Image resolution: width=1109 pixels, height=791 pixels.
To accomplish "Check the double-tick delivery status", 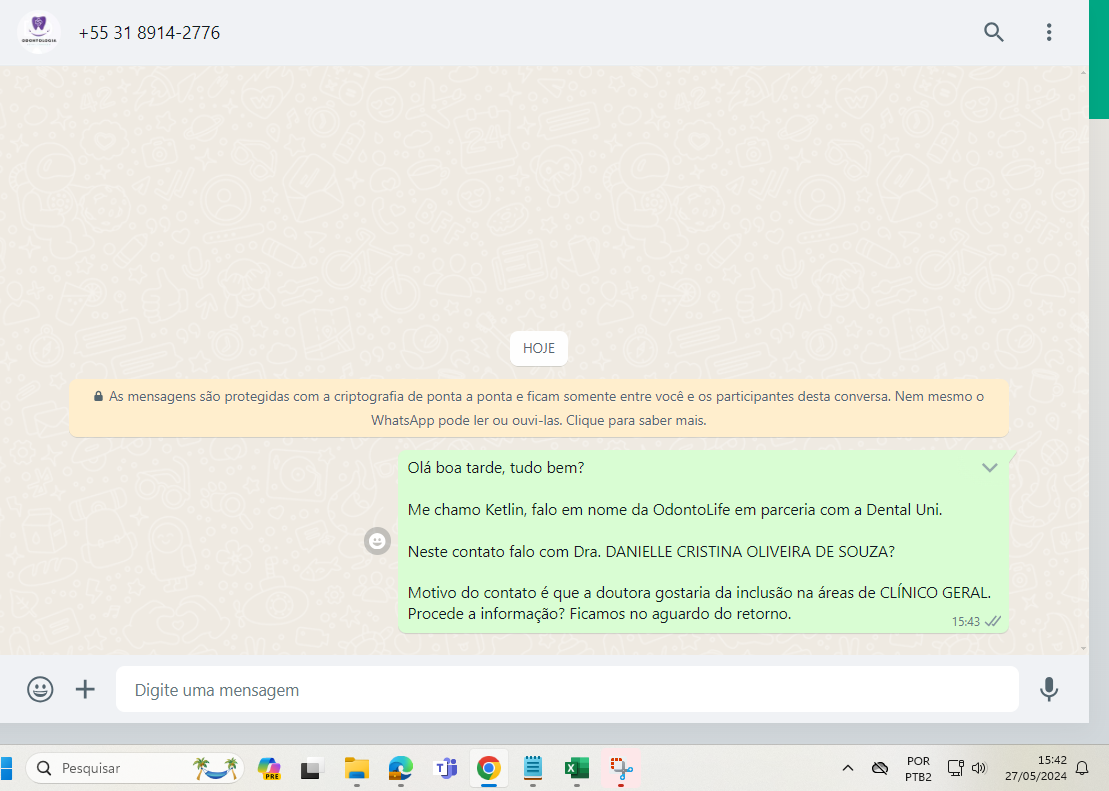I will tap(993, 621).
